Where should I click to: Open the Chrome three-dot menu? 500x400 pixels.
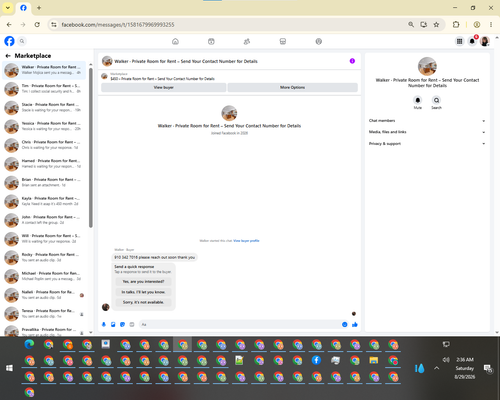pos(491,24)
